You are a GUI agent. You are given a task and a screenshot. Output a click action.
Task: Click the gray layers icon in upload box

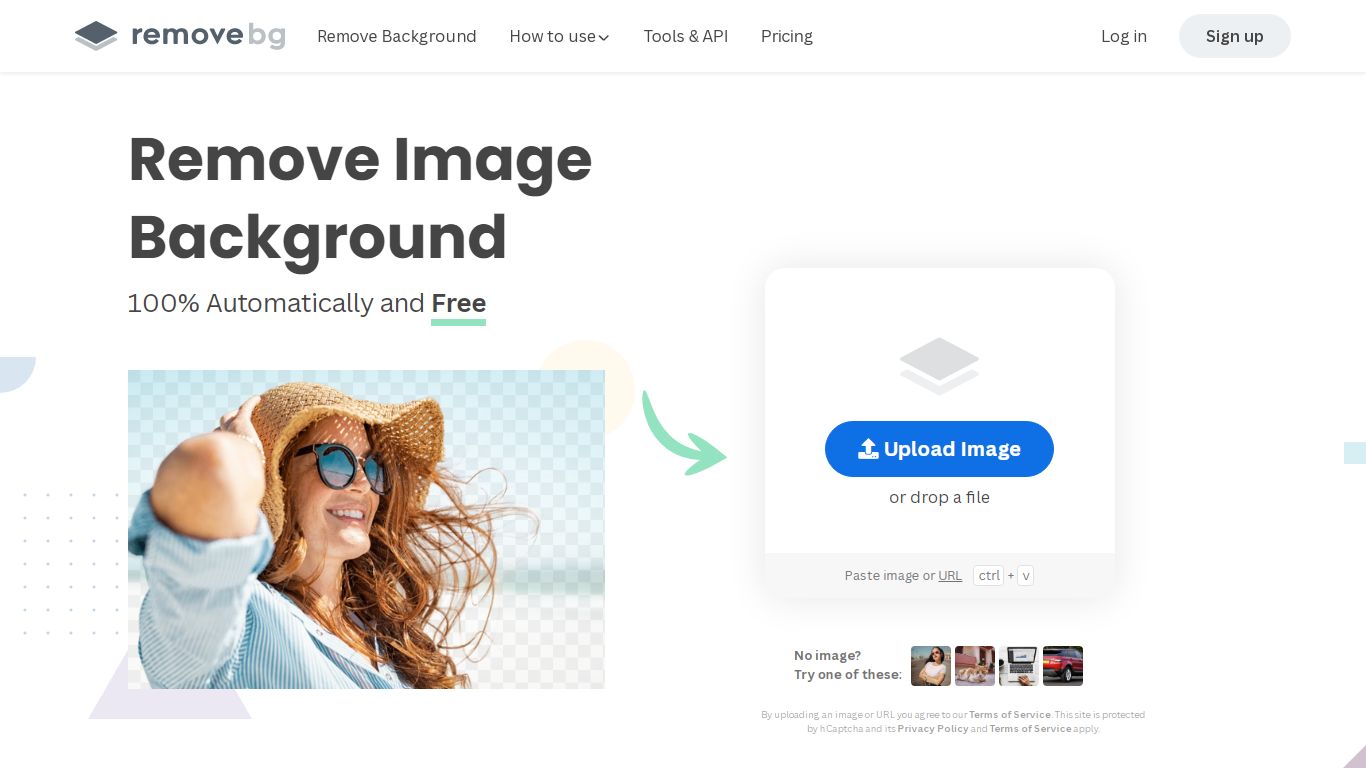point(939,366)
